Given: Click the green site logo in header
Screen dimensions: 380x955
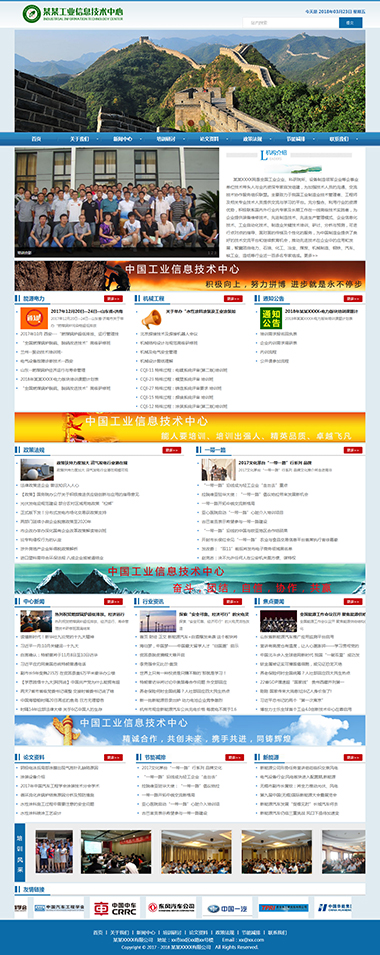Looking at the screenshot, I should [x=73, y=14].
